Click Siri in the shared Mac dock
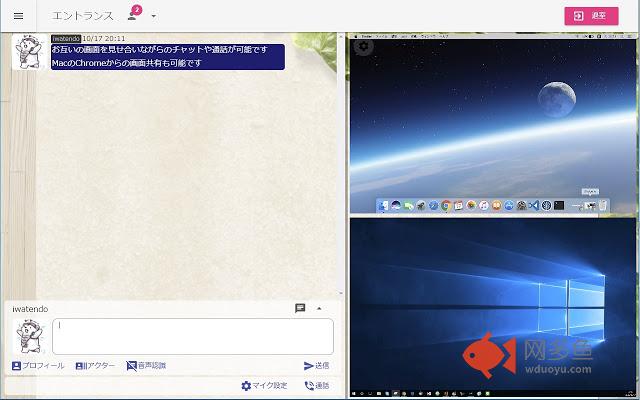Screen dimensions: 640x400 pyautogui.click(x=396, y=205)
